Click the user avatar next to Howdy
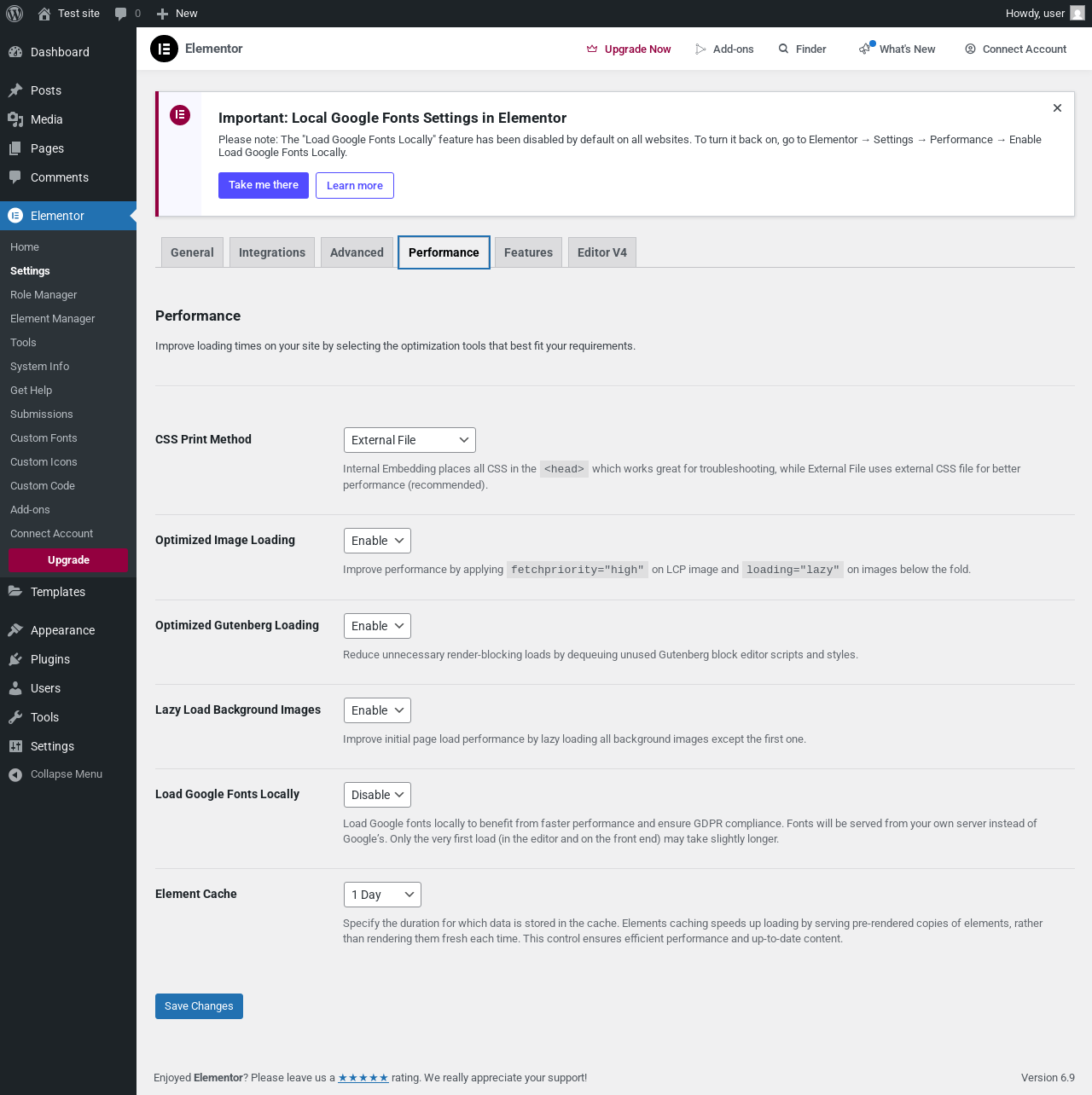 click(x=1077, y=14)
